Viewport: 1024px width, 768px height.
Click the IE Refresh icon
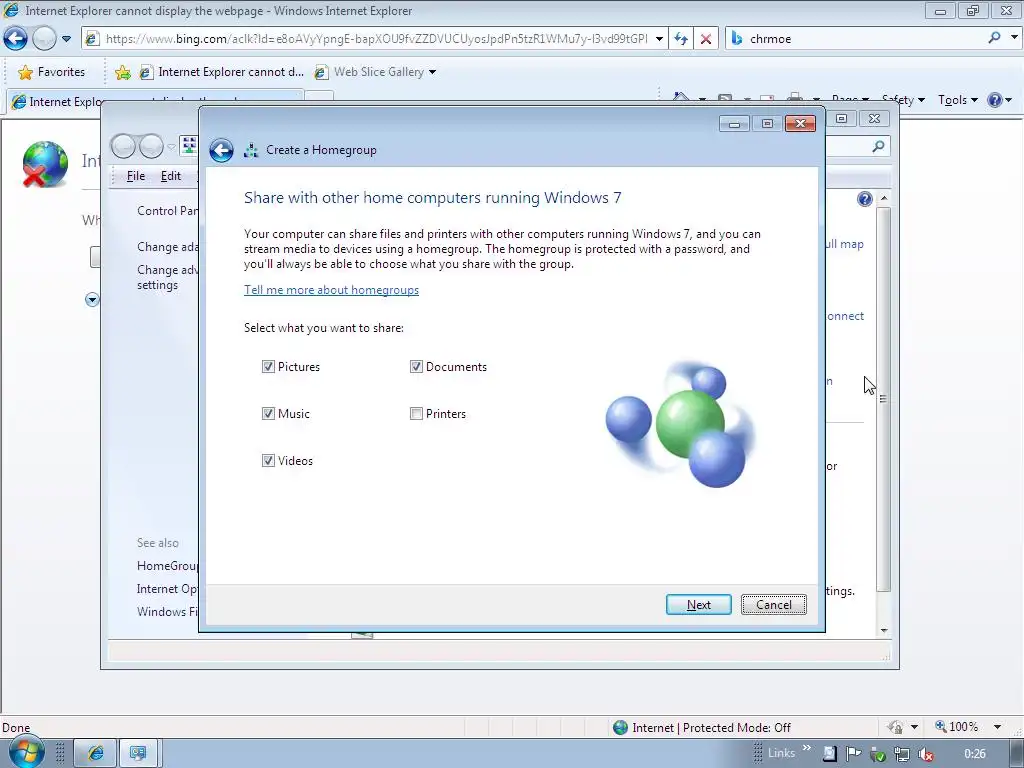(x=680, y=39)
